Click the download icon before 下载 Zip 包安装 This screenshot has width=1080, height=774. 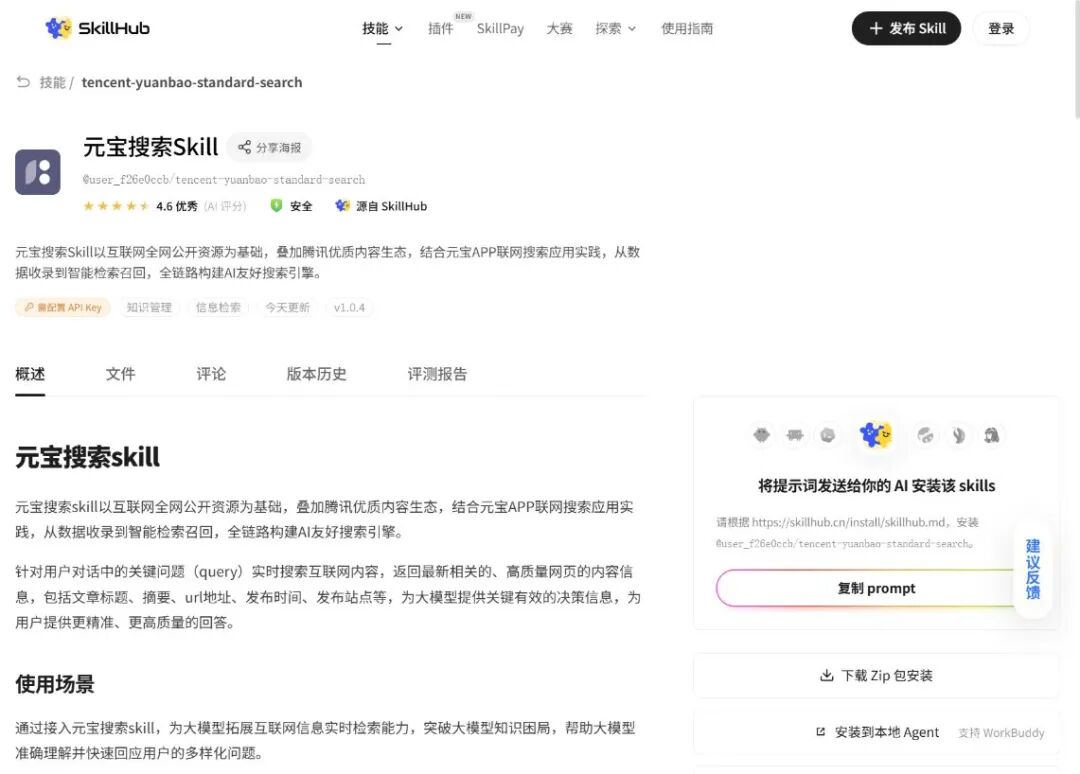click(x=827, y=675)
